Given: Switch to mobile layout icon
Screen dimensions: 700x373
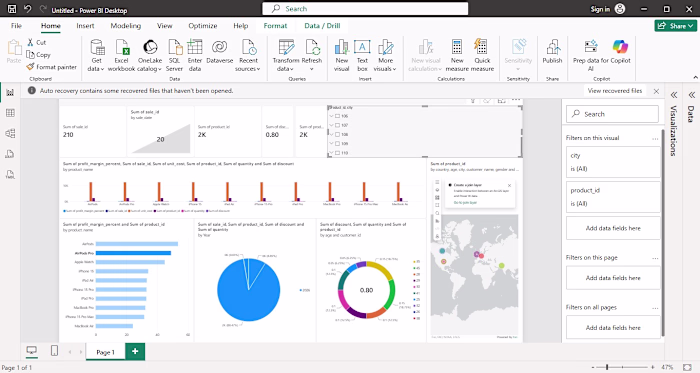Looking at the screenshot, I should (54, 351).
